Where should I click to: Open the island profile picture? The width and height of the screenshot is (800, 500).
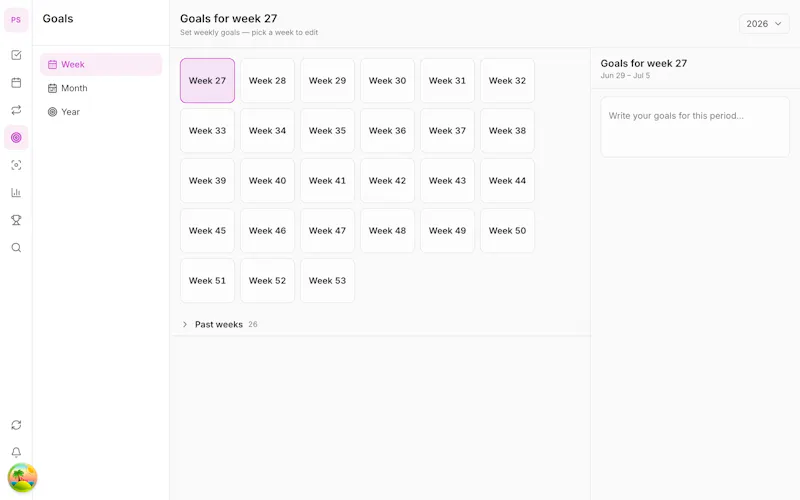(x=22, y=478)
